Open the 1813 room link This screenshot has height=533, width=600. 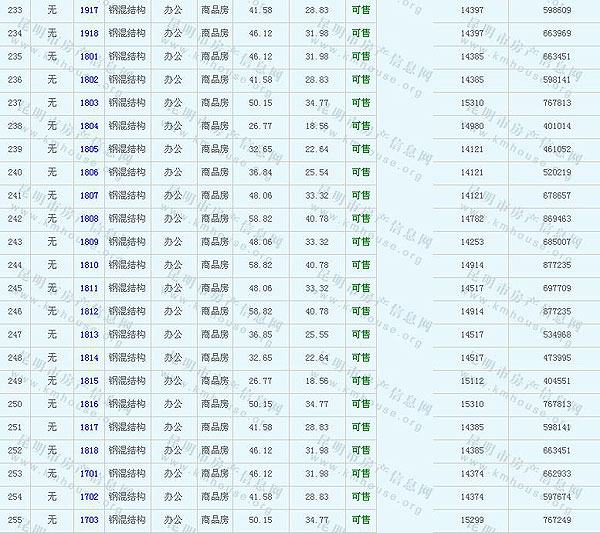[89, 335]
